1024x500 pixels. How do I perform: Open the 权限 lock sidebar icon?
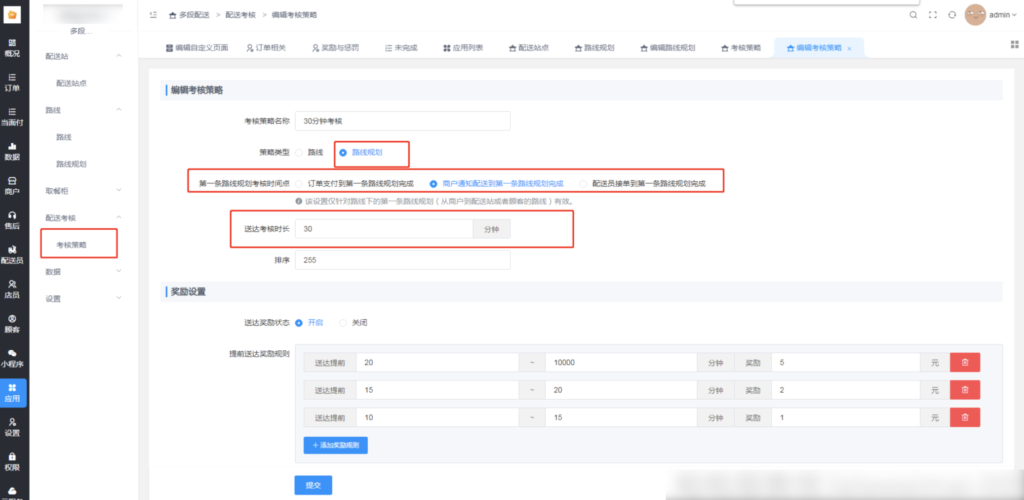point(12,462)
